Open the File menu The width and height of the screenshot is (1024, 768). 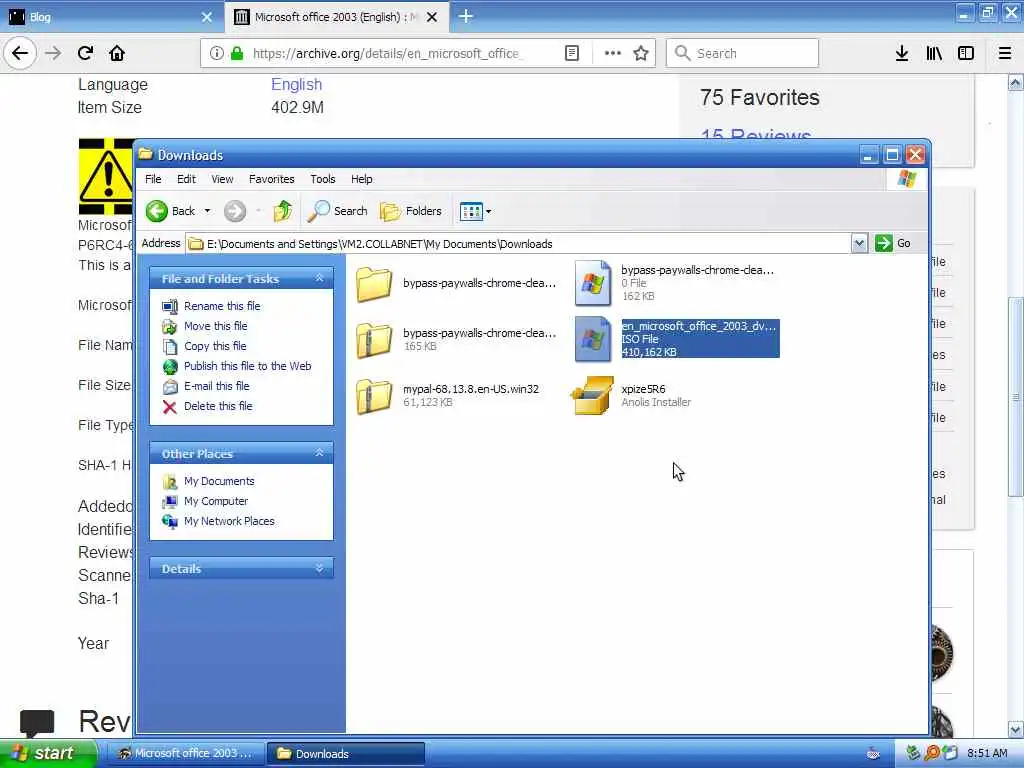pos(153,179)
